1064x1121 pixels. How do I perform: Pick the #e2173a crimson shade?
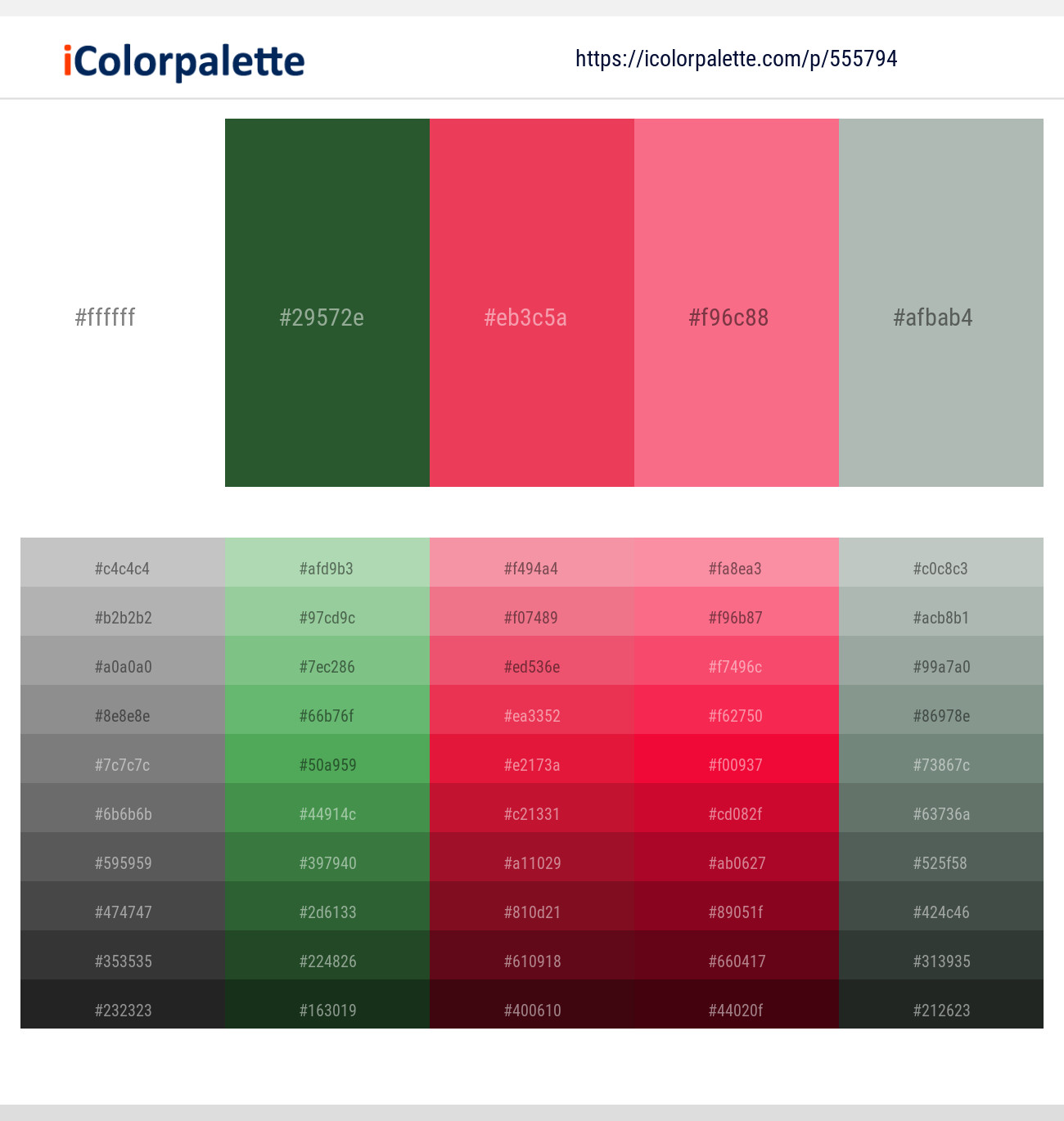pyautogui.click(x=532, y=759)
